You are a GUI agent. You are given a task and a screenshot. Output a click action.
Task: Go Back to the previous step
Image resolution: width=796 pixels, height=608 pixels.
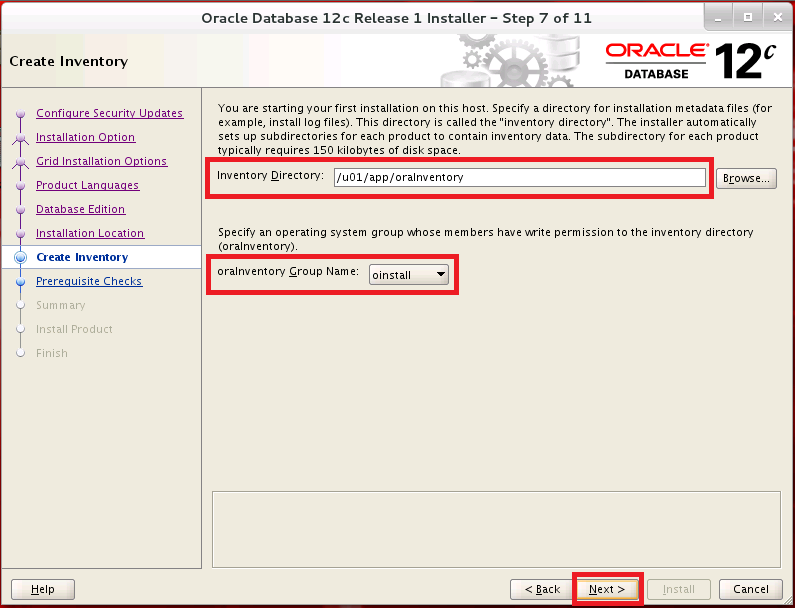click(x=542, y=589)
